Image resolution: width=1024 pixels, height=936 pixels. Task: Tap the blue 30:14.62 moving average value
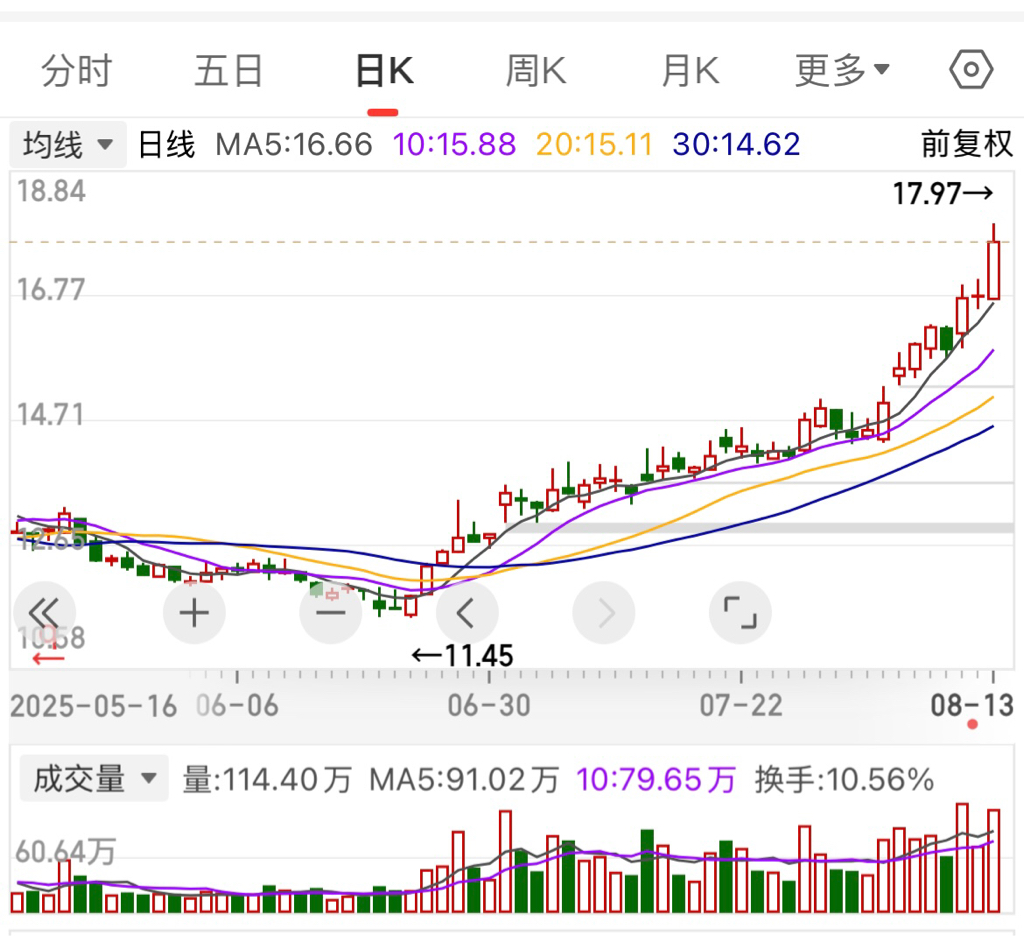[x=737, y=144]
